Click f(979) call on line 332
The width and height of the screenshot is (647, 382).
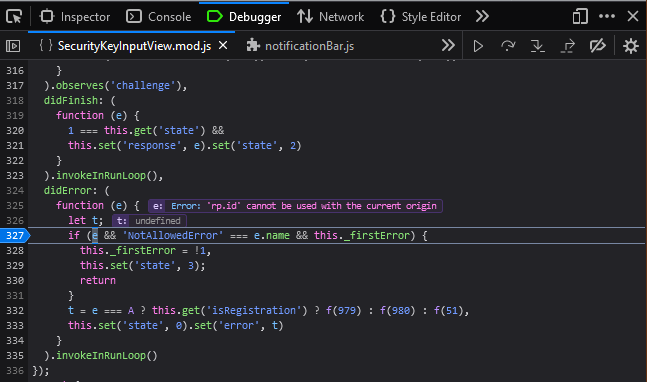(x=343, y=310)
